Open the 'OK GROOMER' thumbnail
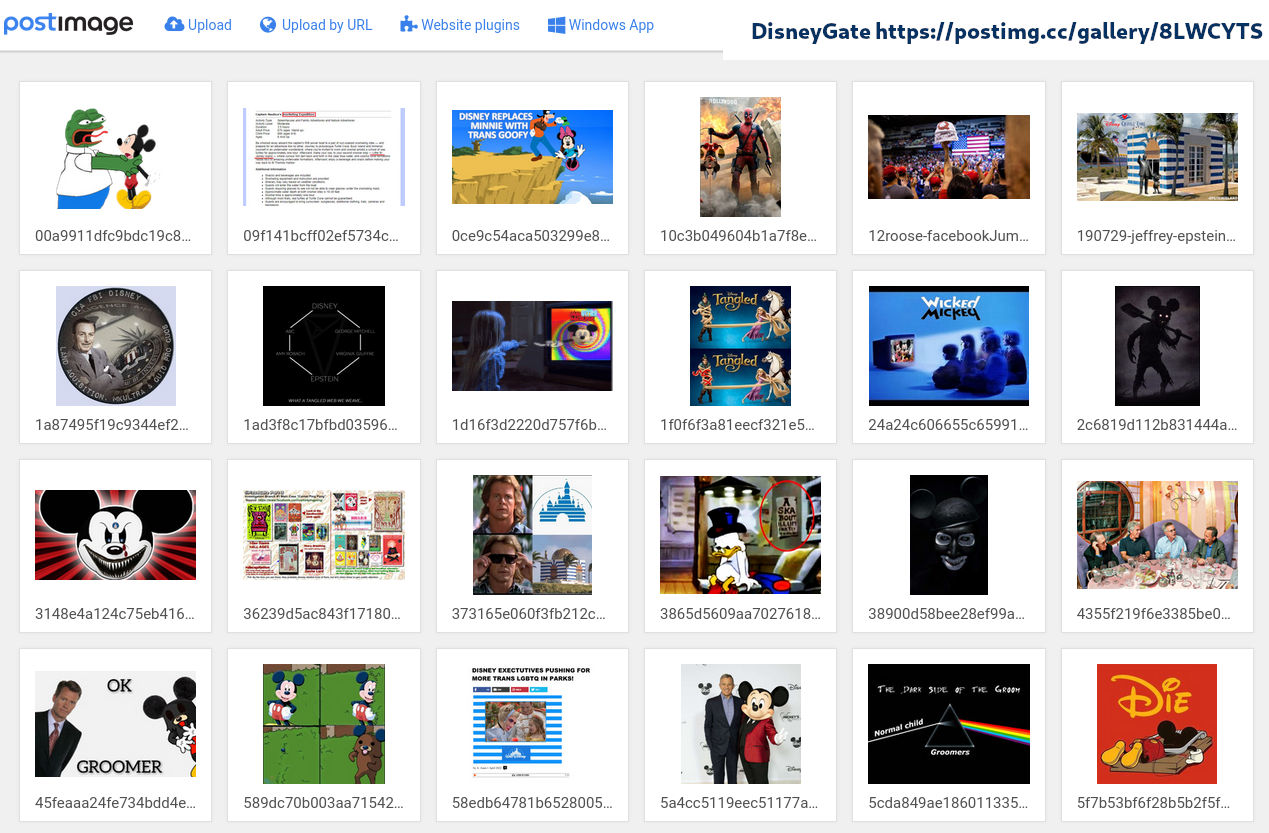This screenshot has height=833, width=1269. click(116, 724)
